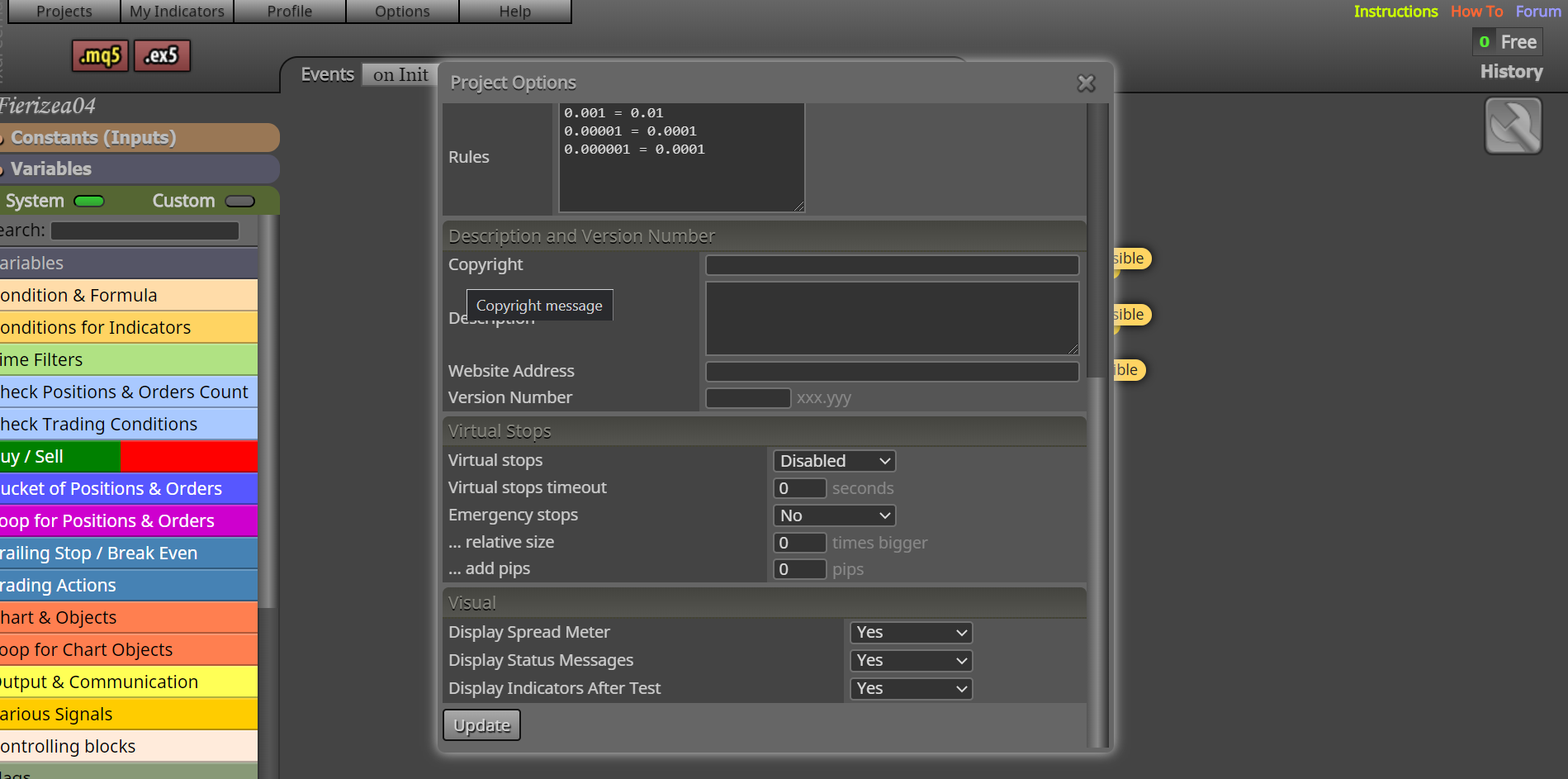The width and height of the screenshot is (1568, 779).
Task: Open the Options menu
Action: 402,12
